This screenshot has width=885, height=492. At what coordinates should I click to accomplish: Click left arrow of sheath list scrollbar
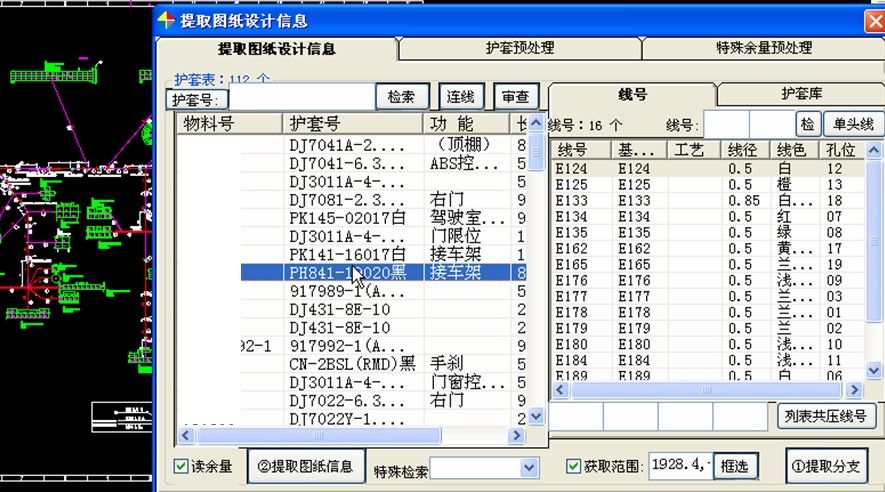[x=186, y=435]
